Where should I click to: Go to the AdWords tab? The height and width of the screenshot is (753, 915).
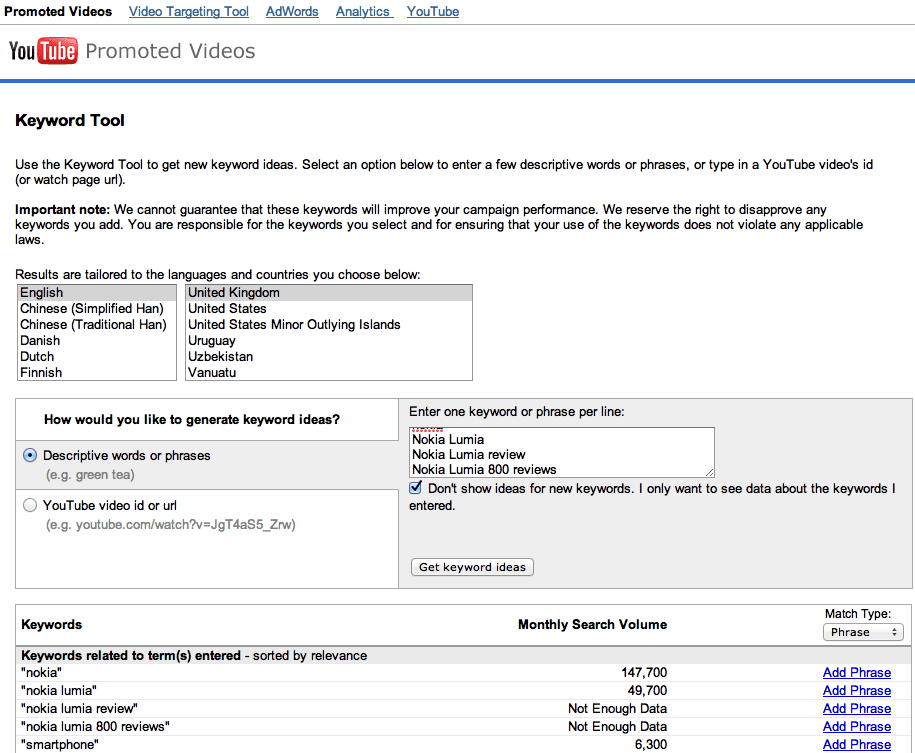pos(292,12)
